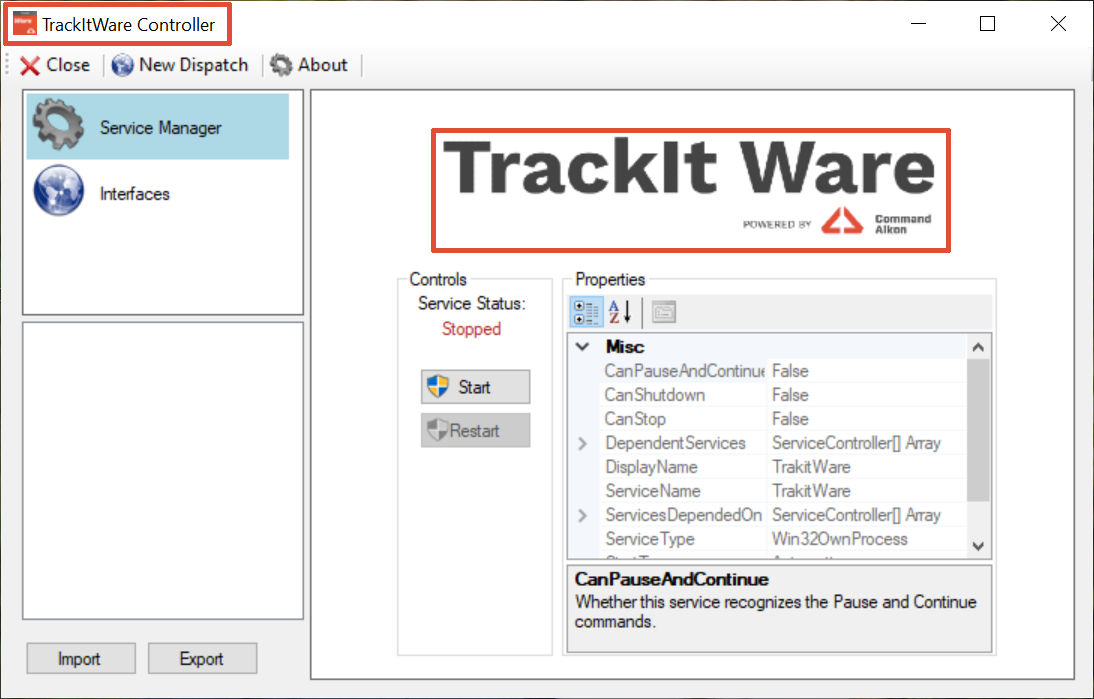Close the window with title bar X

coord(1058,24)
